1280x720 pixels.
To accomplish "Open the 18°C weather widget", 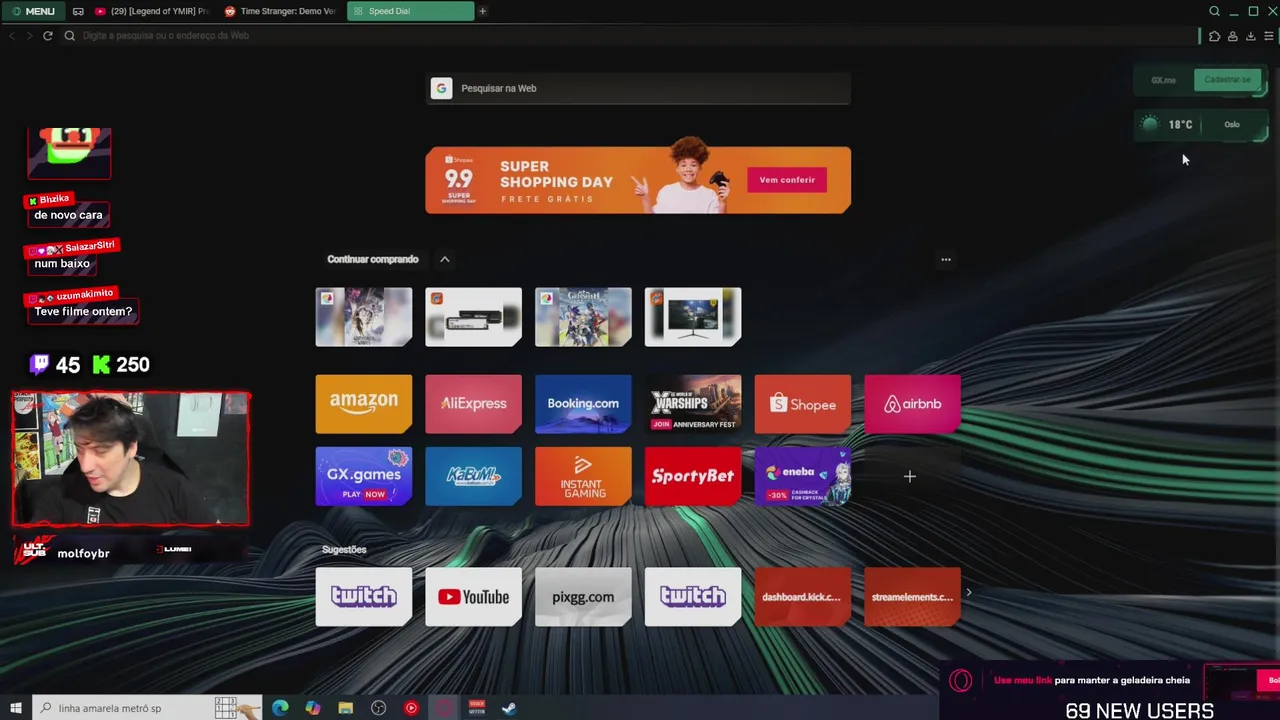I will [1168, 125].
